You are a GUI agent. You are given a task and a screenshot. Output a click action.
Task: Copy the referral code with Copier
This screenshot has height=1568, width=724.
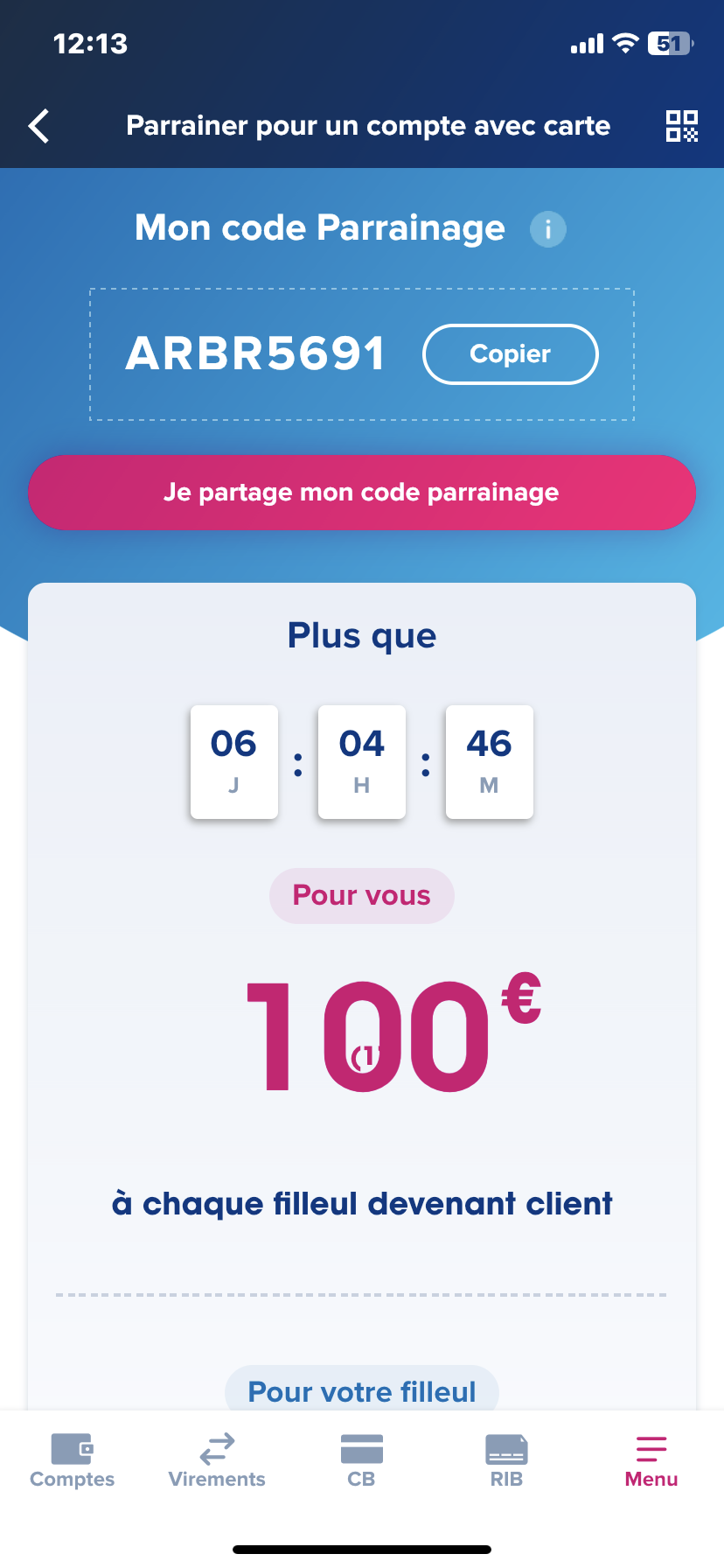(x=511, y=354)
